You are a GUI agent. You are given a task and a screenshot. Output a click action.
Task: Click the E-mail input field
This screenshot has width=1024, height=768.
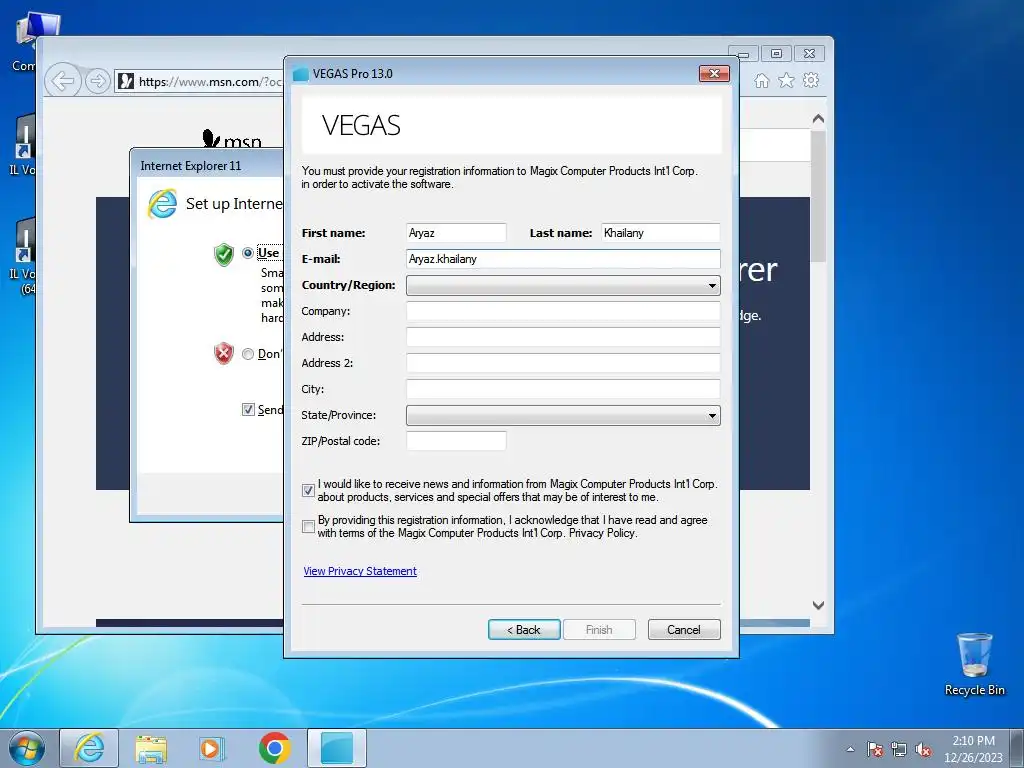[563, 259]
